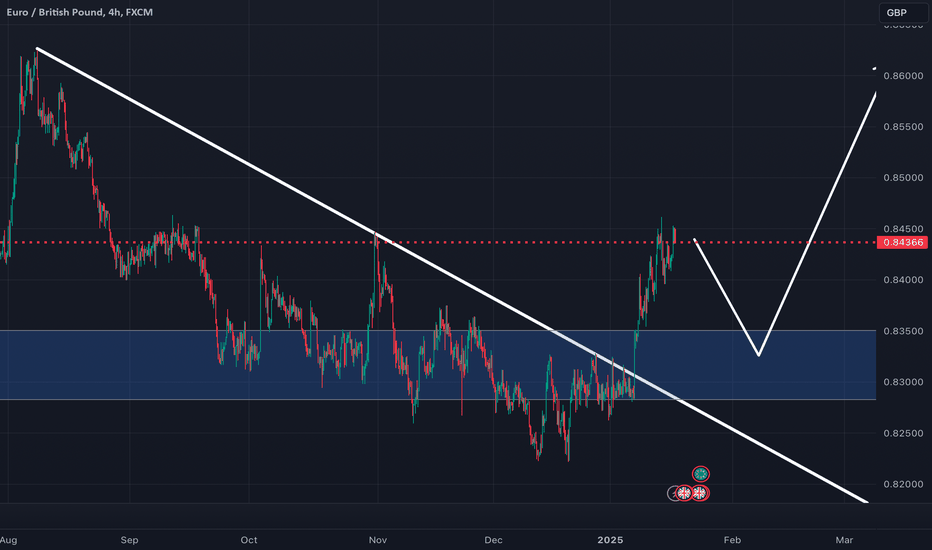The image size is (932, 550).
Task: Click the 0.83500 price axis label
Action: coord(903,331)
